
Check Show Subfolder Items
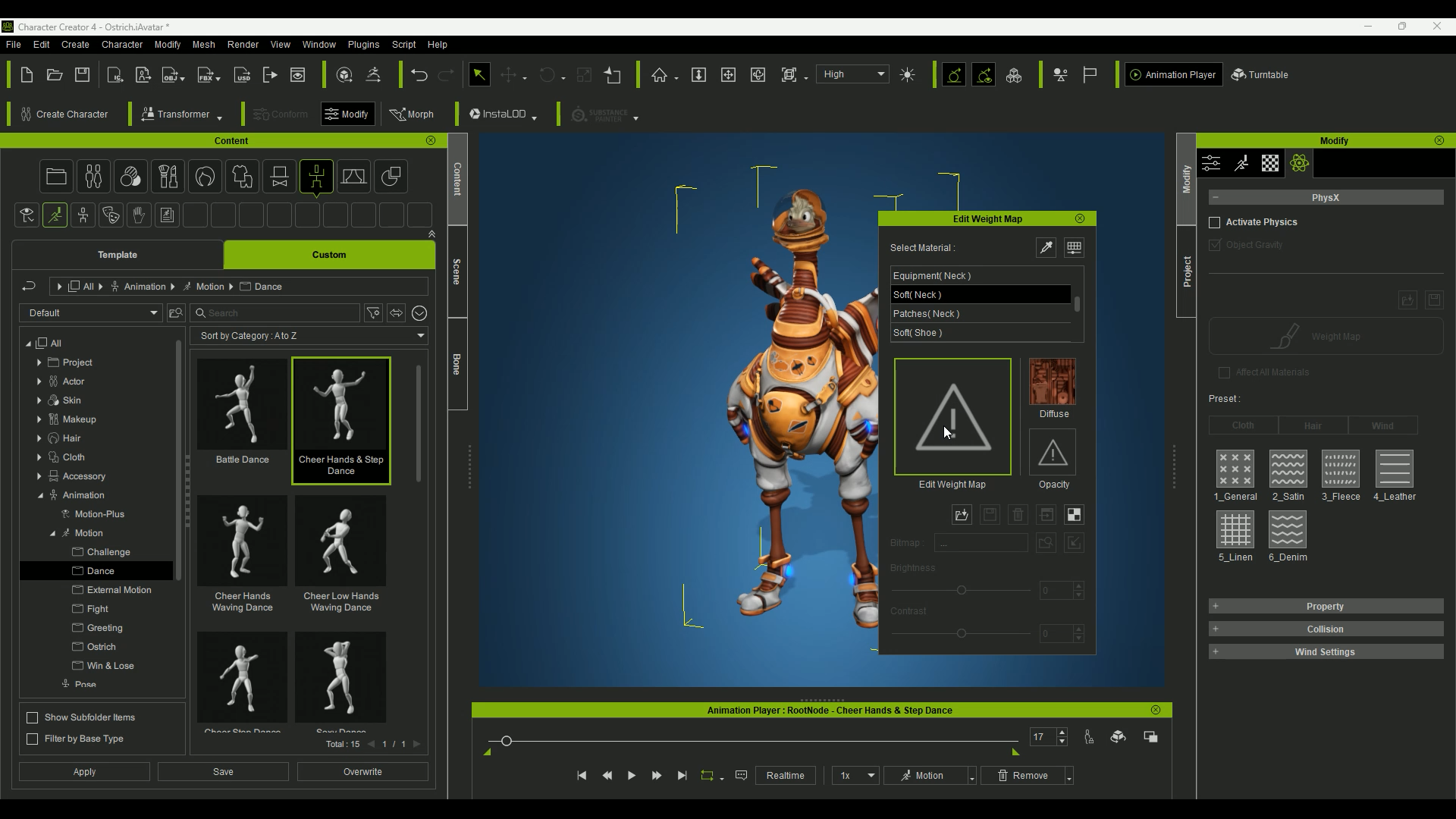point(33,717)
